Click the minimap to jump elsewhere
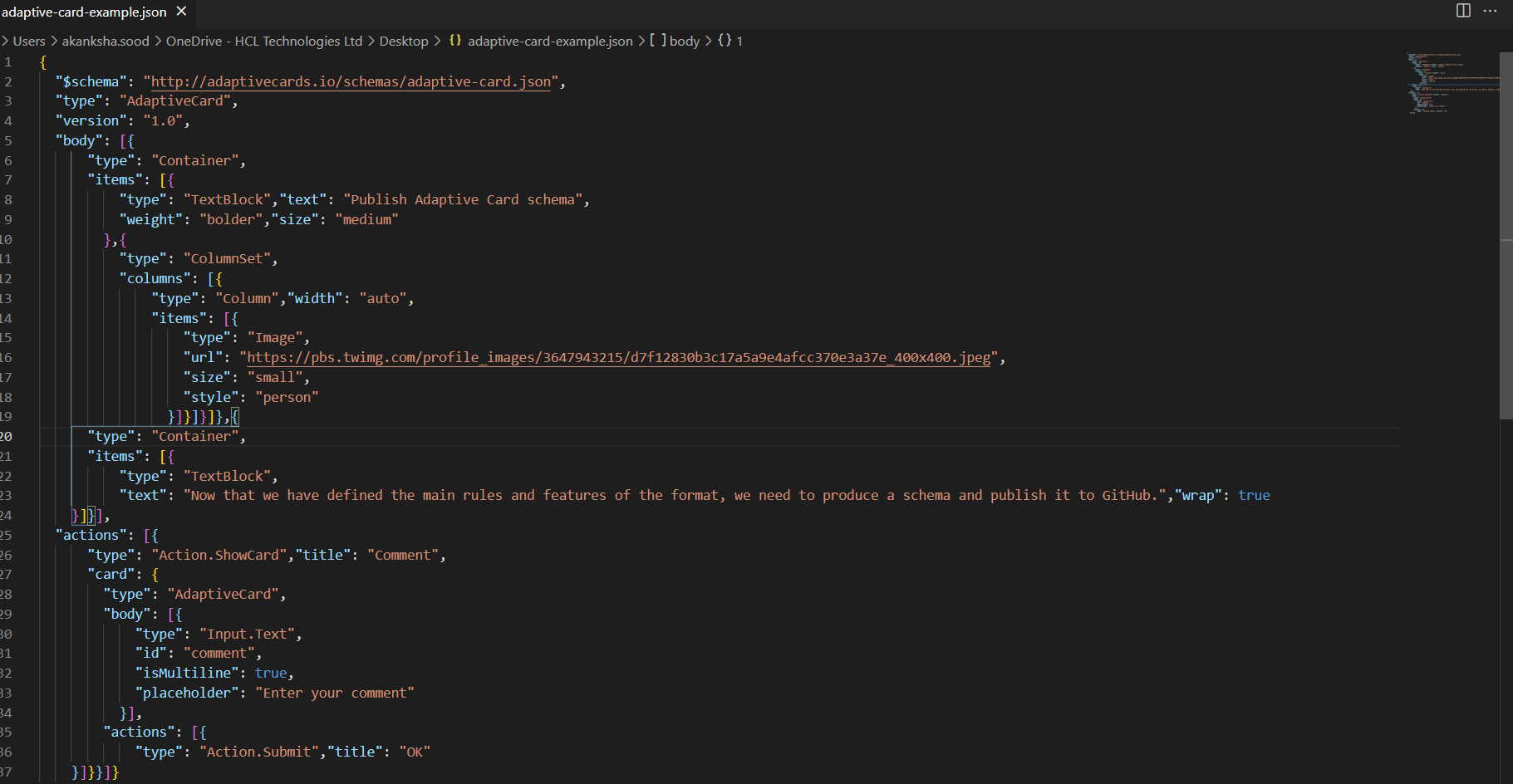Screen dimensions: 1513x784 1450,83
